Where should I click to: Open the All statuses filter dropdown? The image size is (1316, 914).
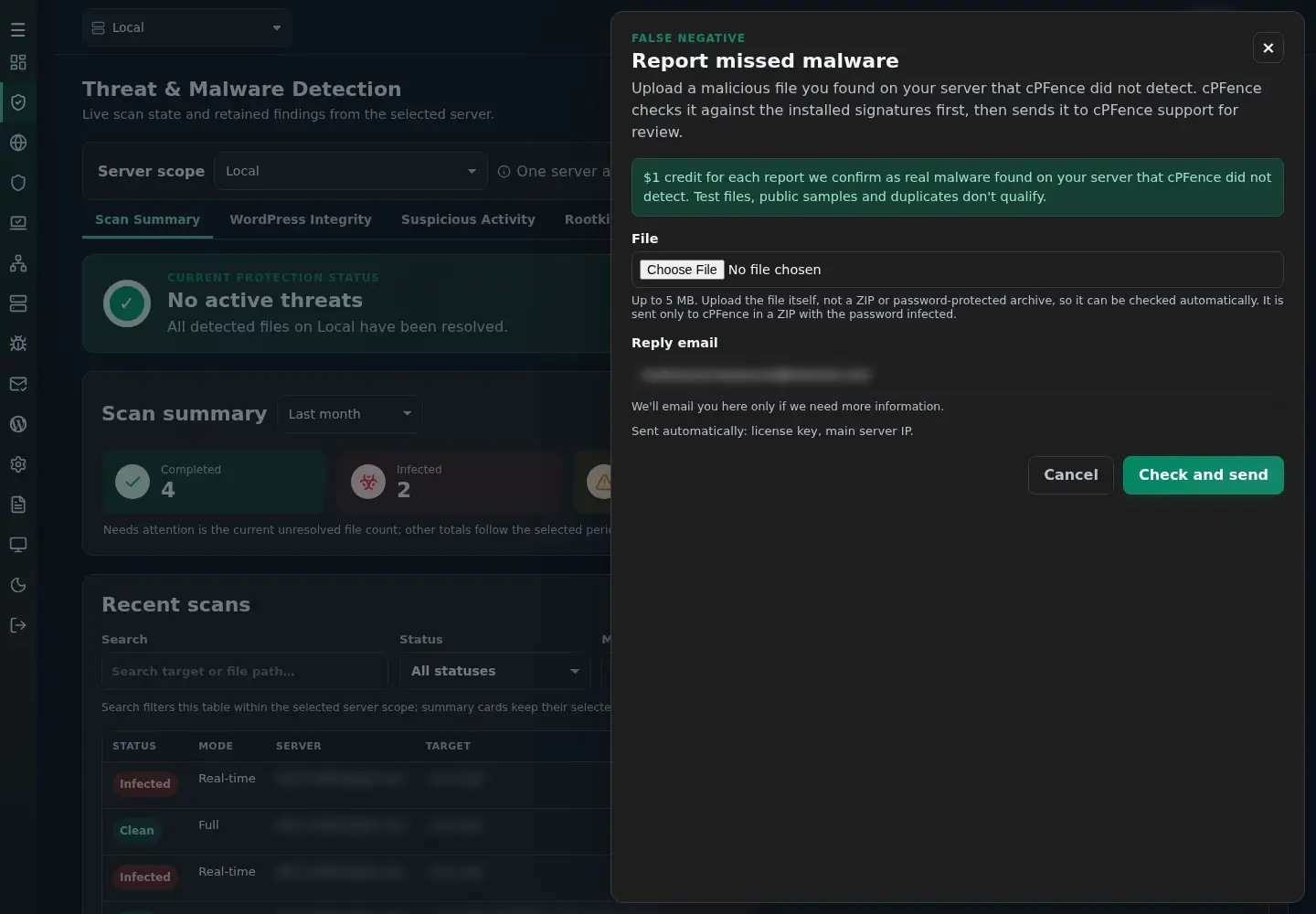[x=494, y=671]
